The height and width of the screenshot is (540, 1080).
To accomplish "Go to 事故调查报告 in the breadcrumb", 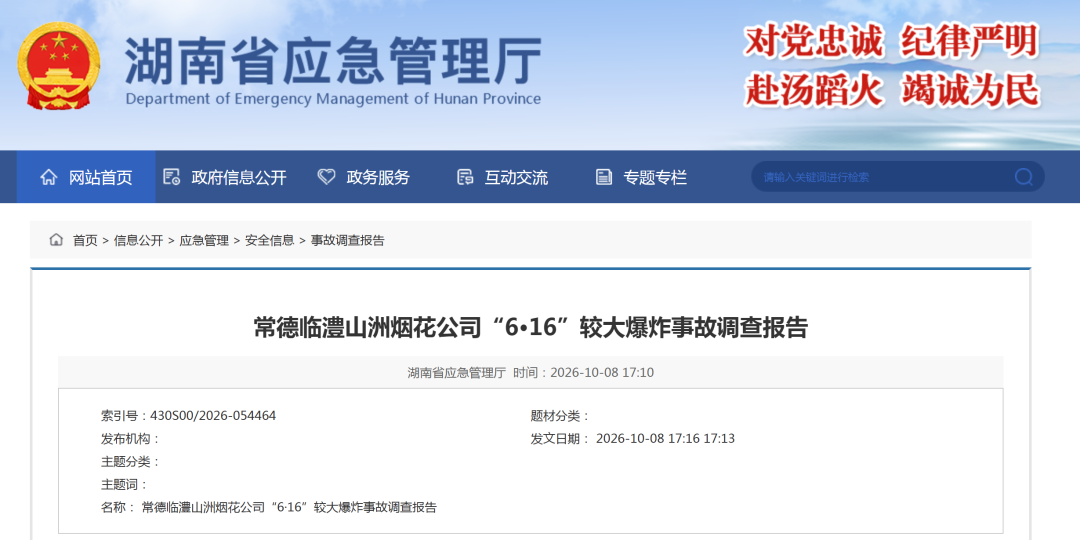I will (x=348, y=240).
